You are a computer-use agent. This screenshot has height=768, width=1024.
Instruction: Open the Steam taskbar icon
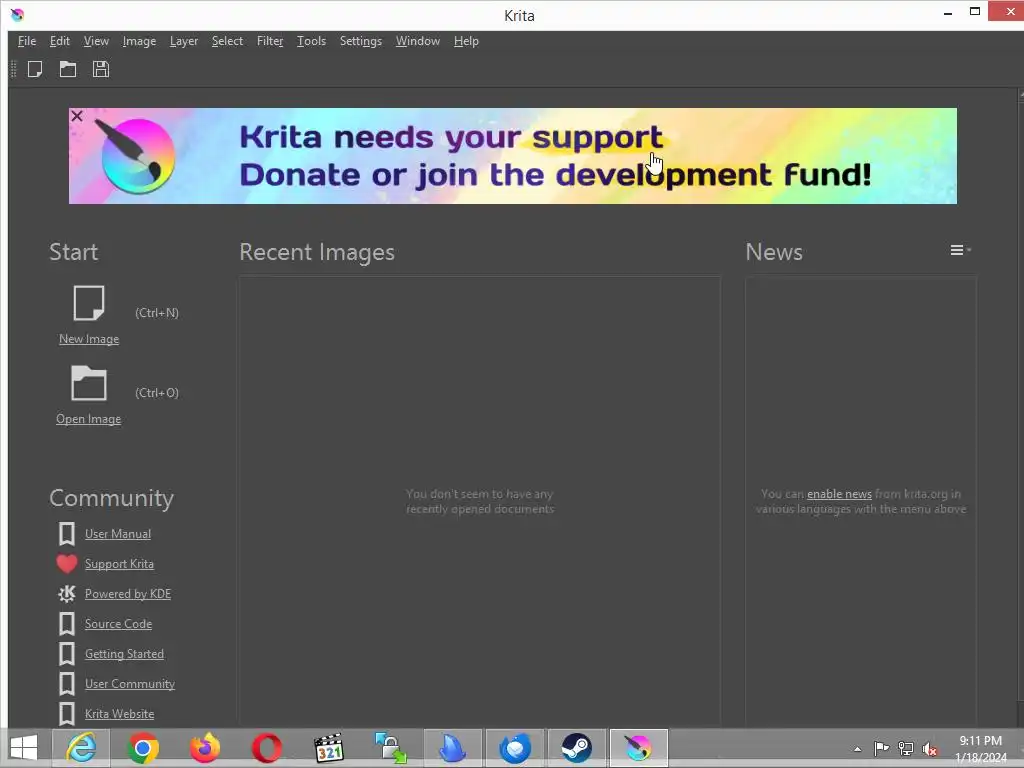(577, 748)
